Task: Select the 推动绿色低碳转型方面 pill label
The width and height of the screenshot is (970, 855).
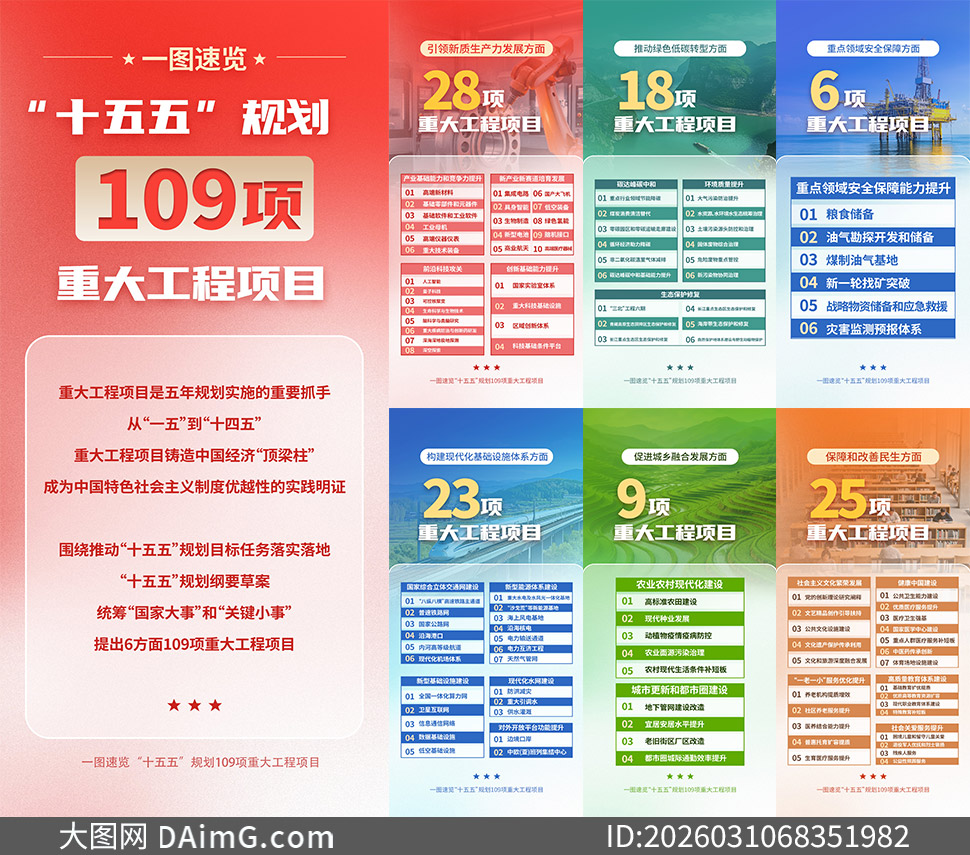Action: pos(679,47)
